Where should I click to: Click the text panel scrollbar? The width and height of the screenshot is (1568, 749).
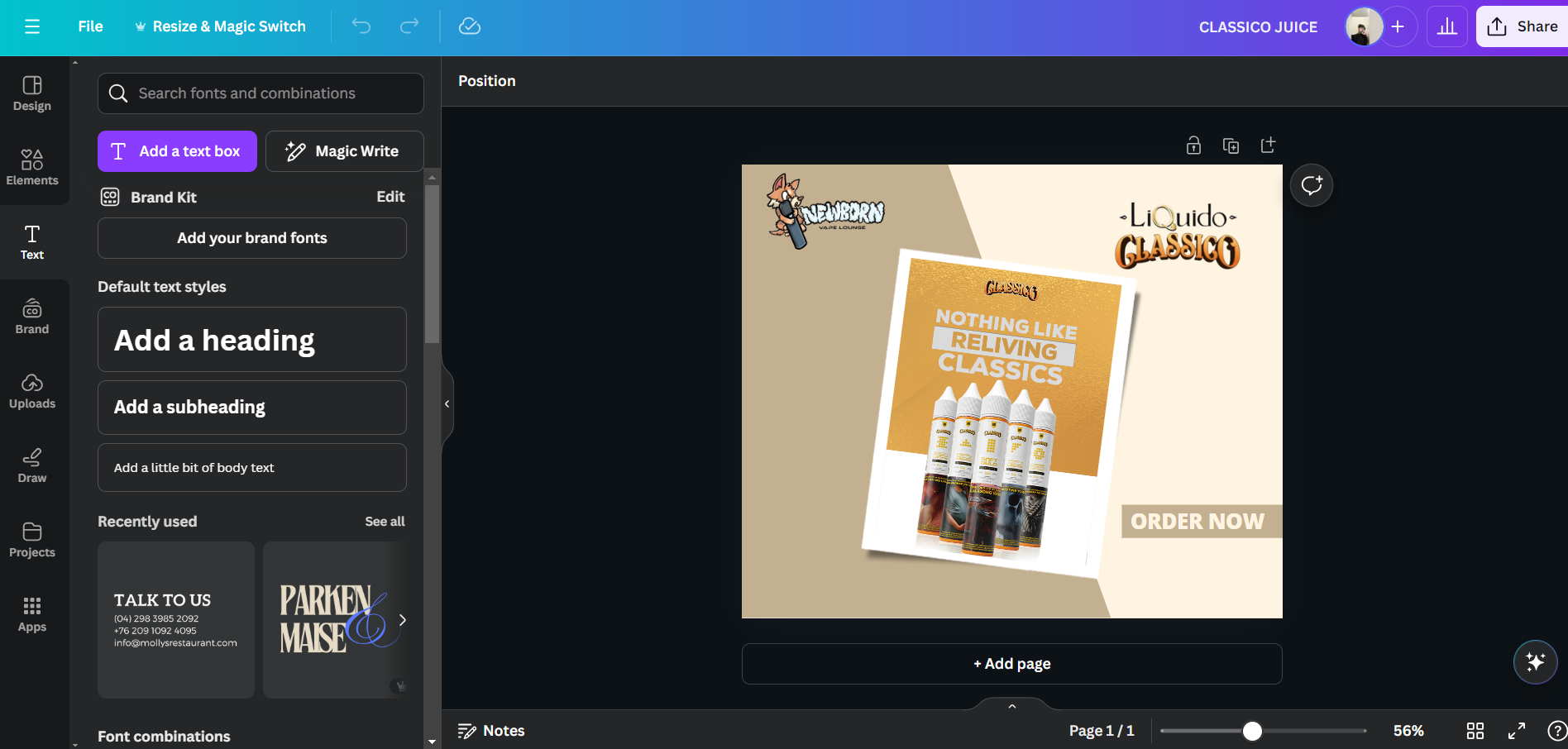(432, 264)
